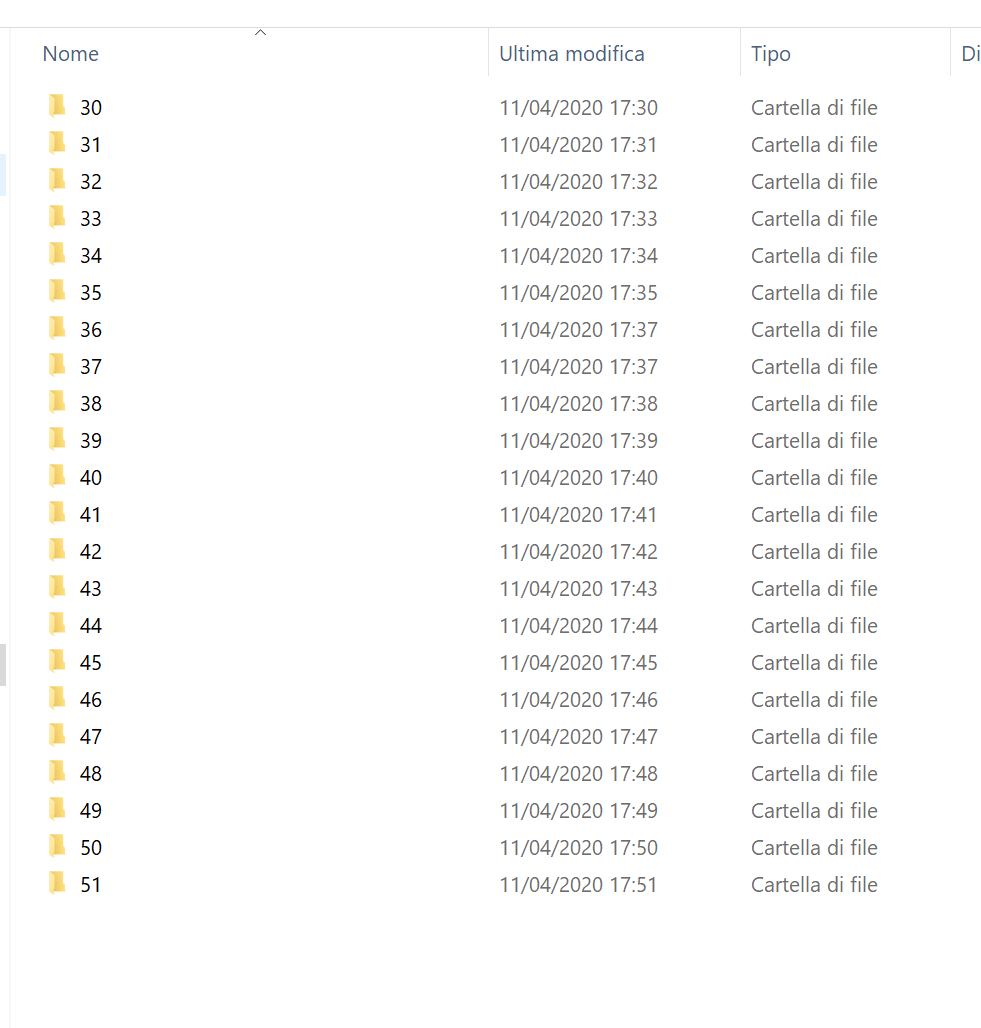981x1028 pixels.
Task: Select the folder icon beside 32
Action: tap(58, 180)
